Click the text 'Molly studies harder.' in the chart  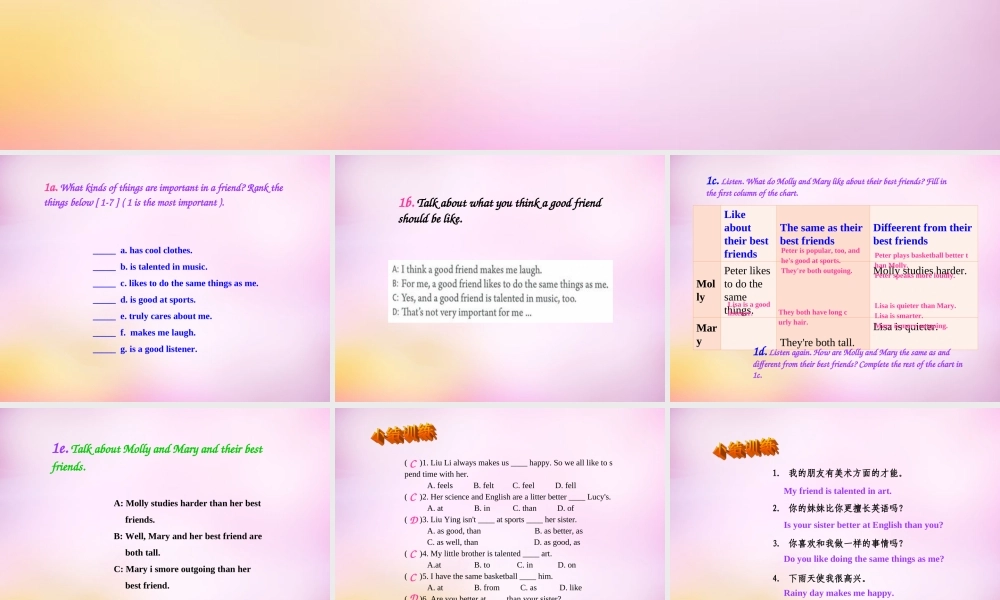920,271
